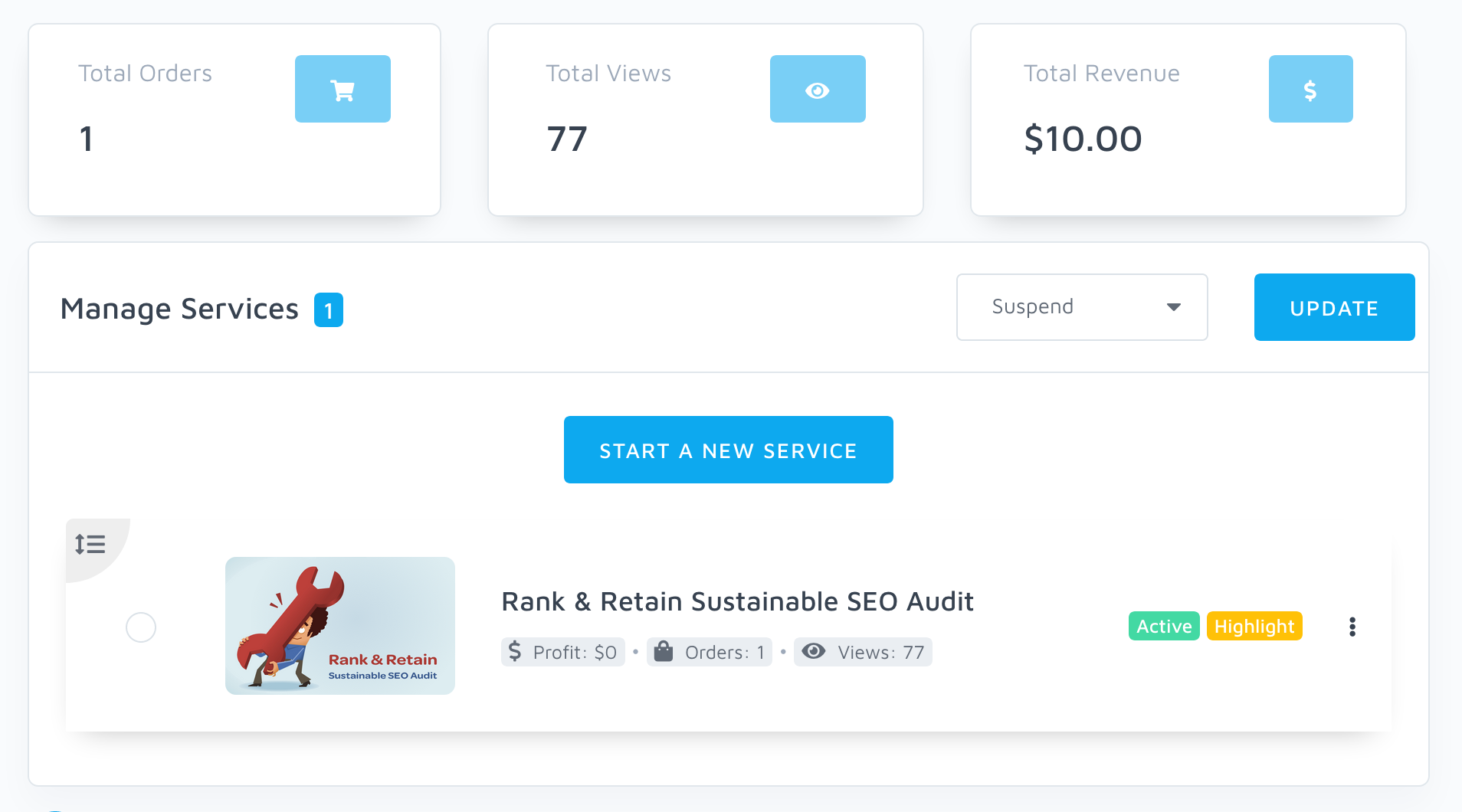Click the Suspend dropdown arrow
The height and width of the screenshot is (812, 1462).
1173,307
